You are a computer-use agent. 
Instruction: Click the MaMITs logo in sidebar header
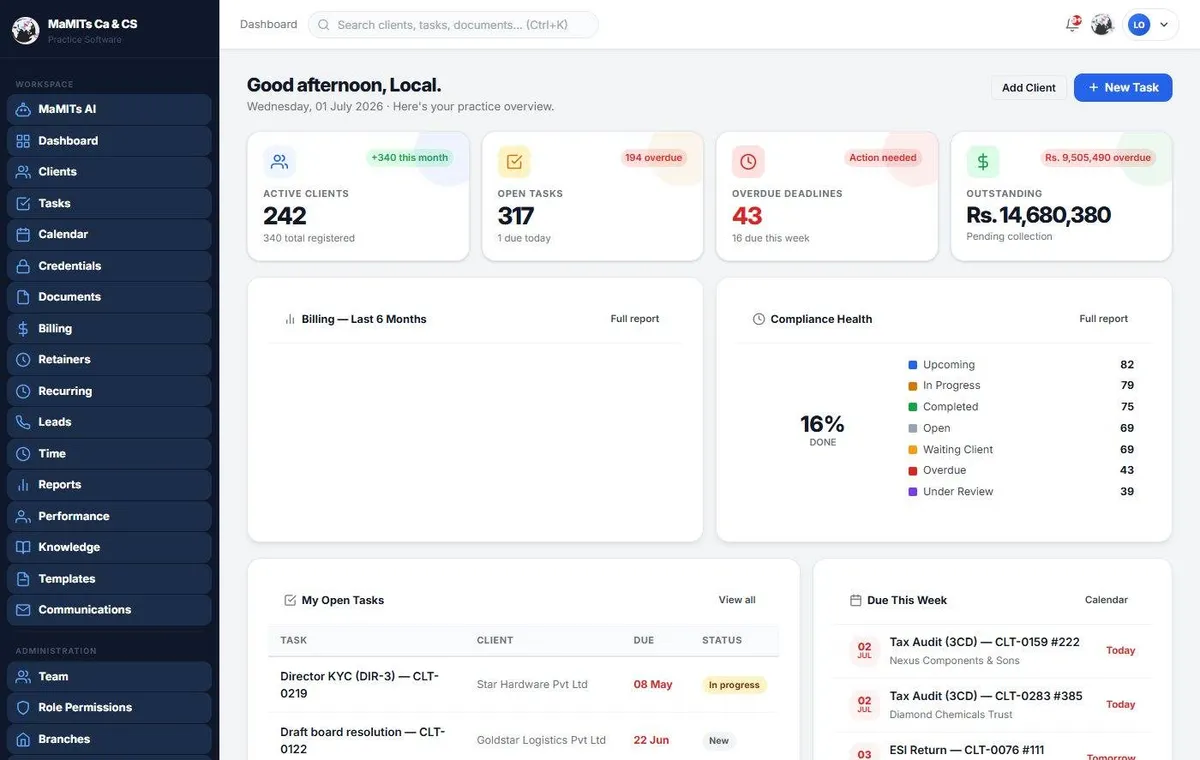point(26,30)
